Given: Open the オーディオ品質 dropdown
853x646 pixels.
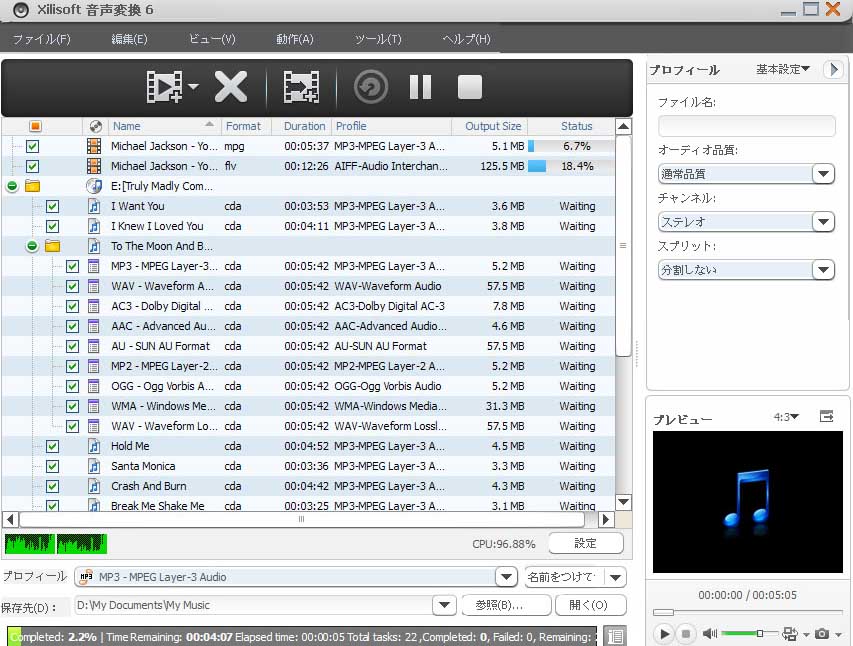Looking at the screenshot, I should (x=823, y=174).
